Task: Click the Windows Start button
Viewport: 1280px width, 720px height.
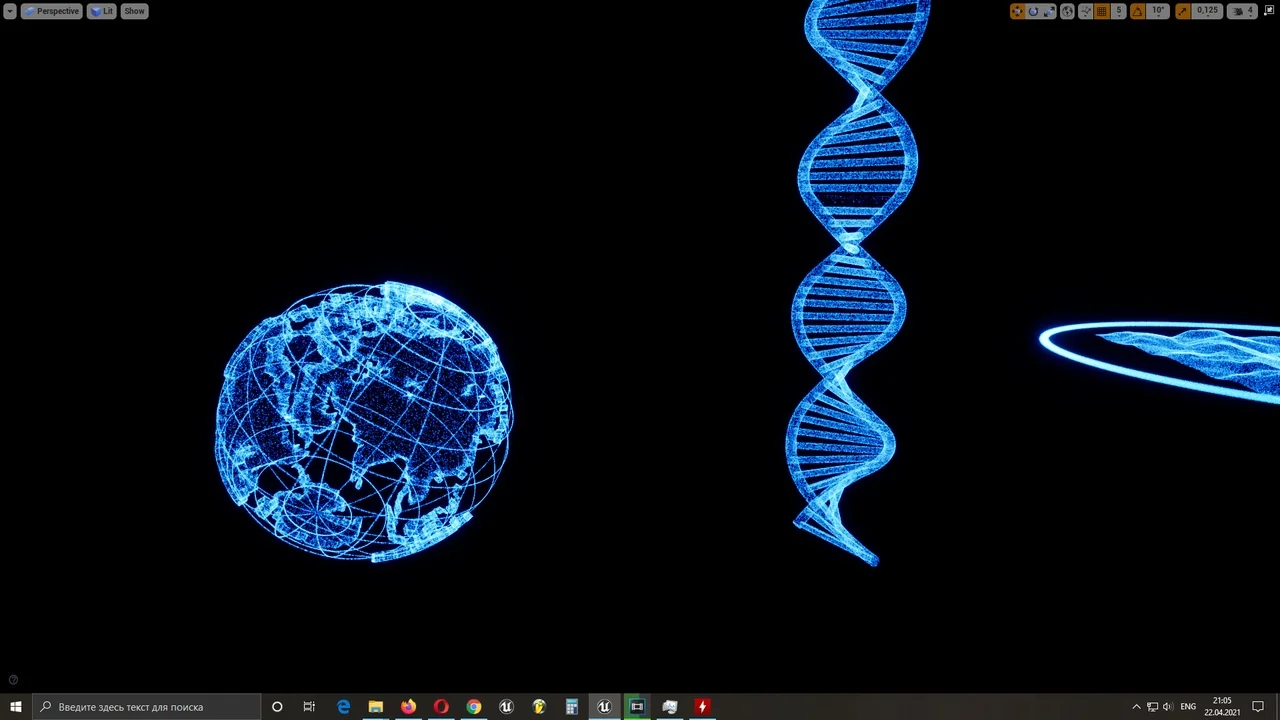Action: (16, 707)
